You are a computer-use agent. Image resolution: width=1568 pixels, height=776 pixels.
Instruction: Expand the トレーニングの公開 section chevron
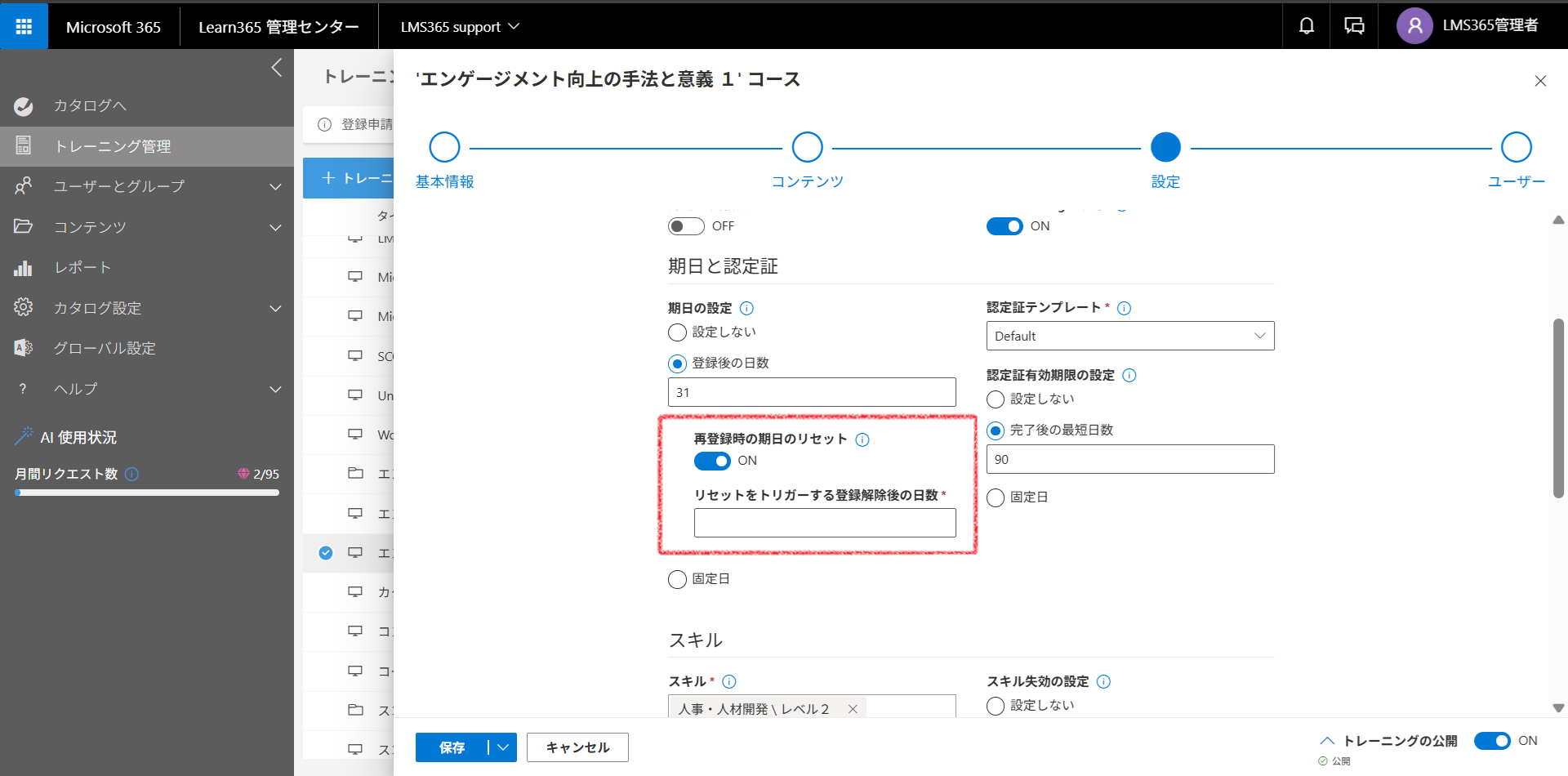[x=1327, y=741]
